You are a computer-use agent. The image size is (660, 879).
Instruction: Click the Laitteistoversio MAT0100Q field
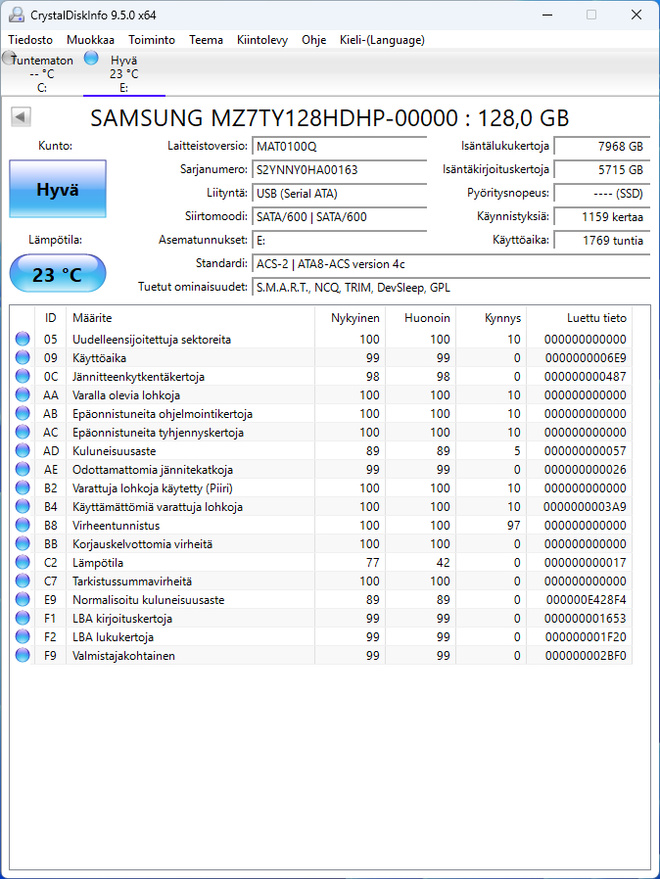339,146
